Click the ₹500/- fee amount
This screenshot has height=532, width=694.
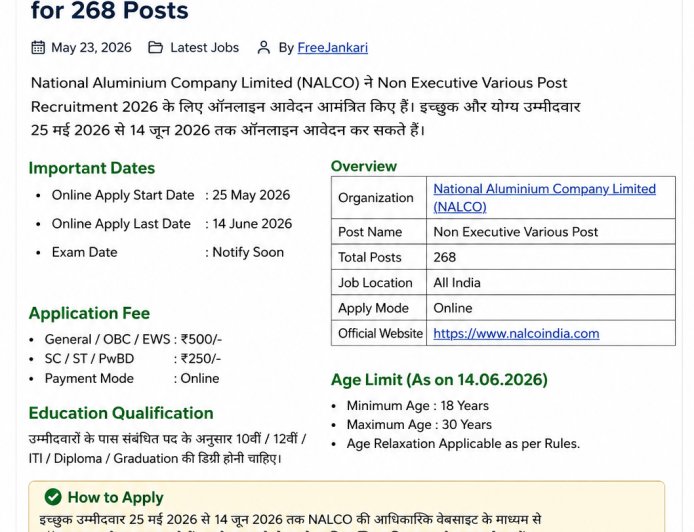click(201, 339)
